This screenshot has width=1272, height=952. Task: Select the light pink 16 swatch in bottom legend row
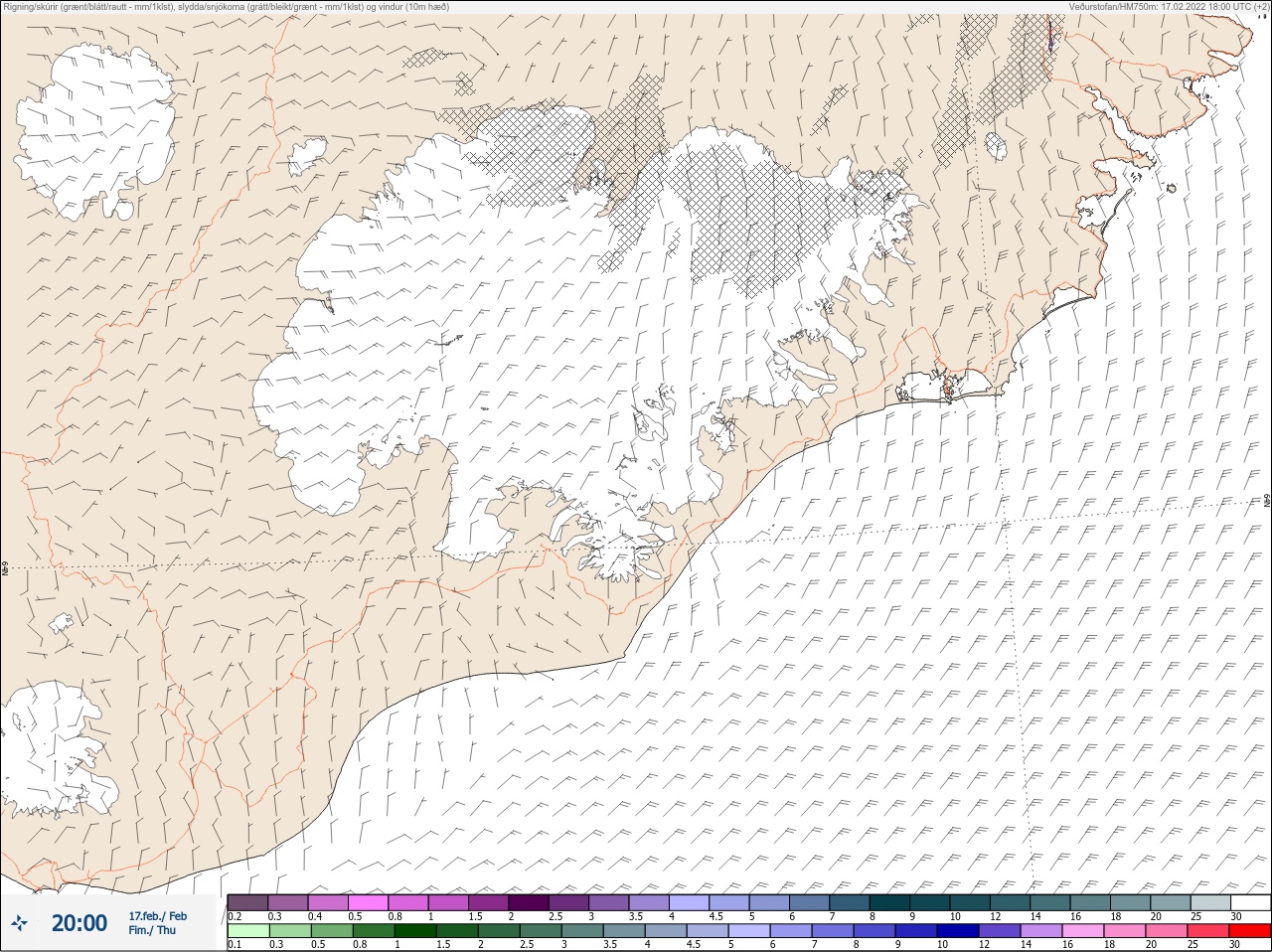(1082, 931)
